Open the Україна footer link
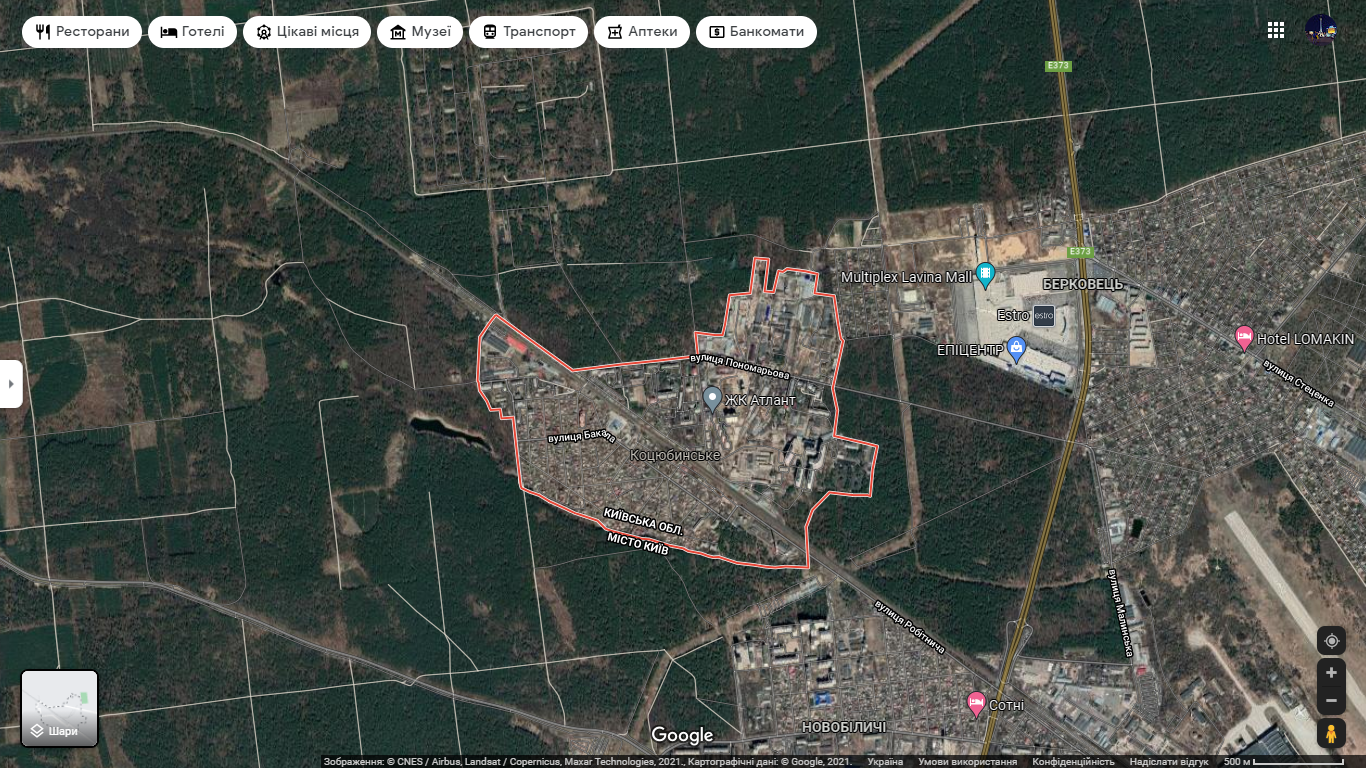Viewport: 1366px width, 768px height. pos(885,762)
